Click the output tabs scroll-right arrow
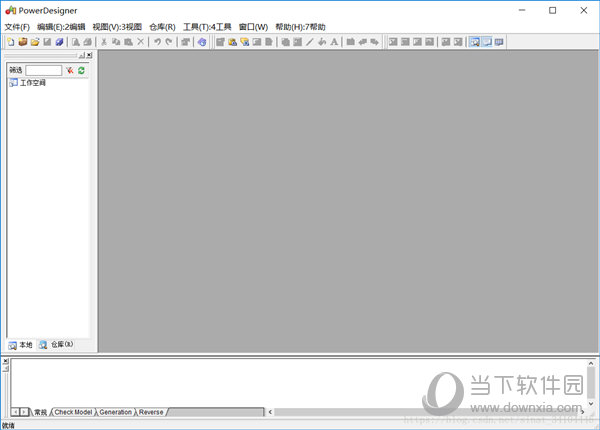 click(24, 412)
